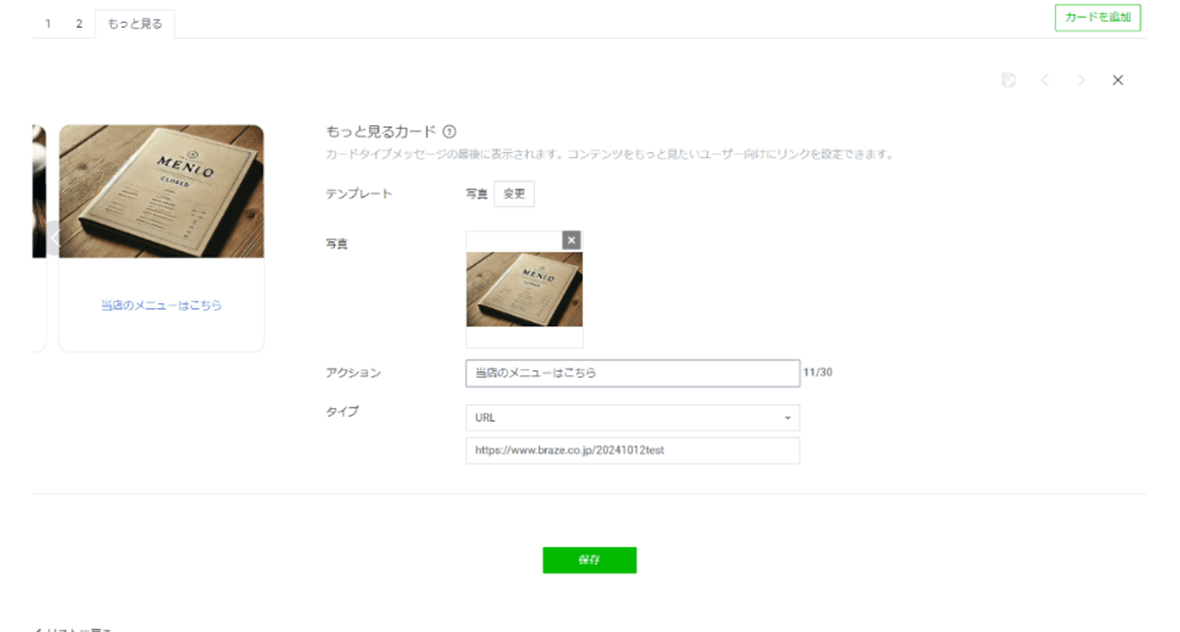
Task: Click the previous card arrow icon
Action: pos(1045,80)
